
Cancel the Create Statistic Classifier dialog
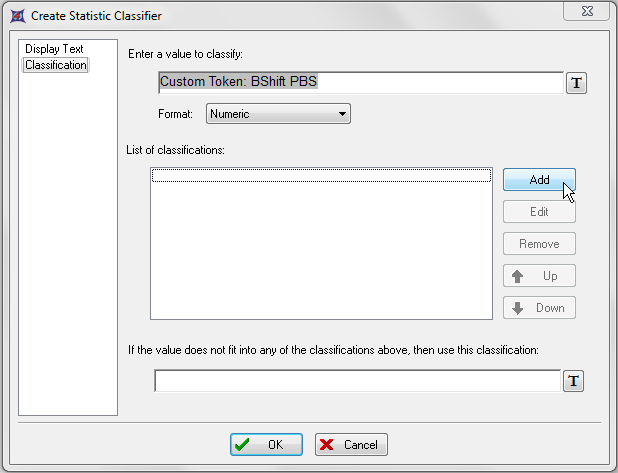click(351, 445)
